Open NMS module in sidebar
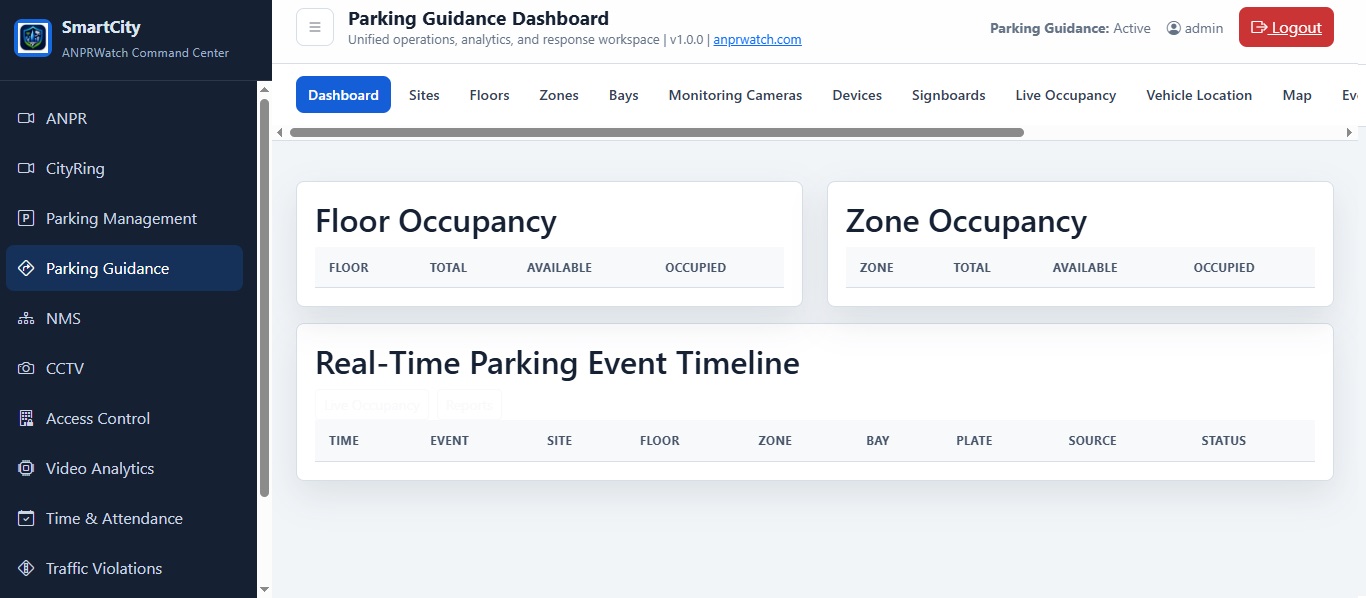Viewport: 1366px width, 598px height. tap(124, 318)
